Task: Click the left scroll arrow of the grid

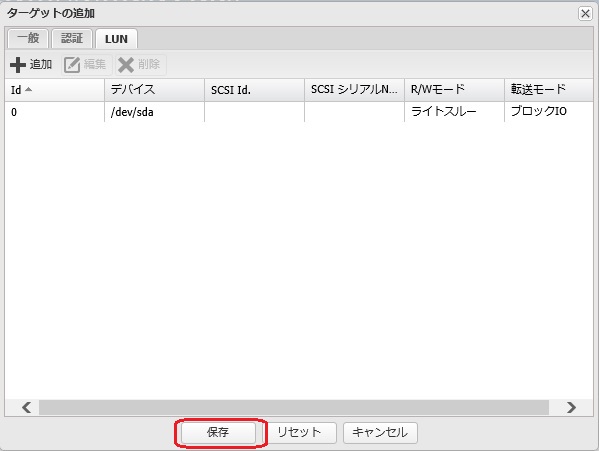Action: pos(26,407)
